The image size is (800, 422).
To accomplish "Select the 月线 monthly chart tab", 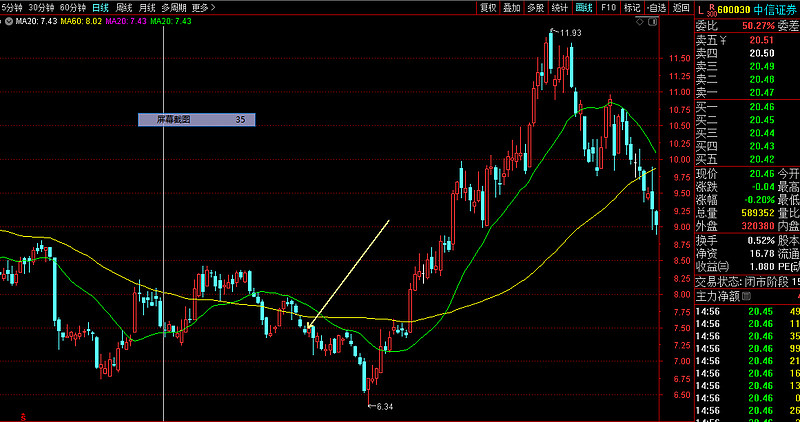I will (x=147, y=8).
